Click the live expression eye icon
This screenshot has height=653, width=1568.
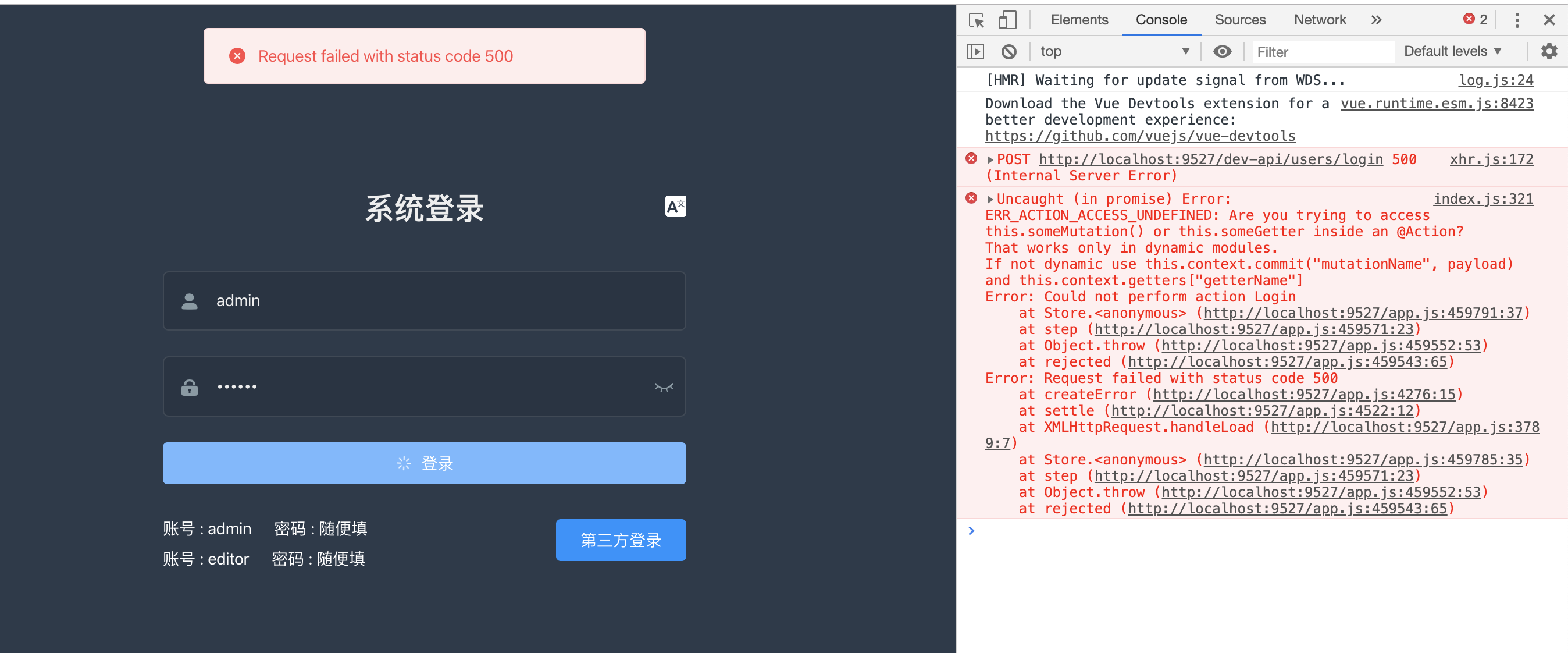1221,52
